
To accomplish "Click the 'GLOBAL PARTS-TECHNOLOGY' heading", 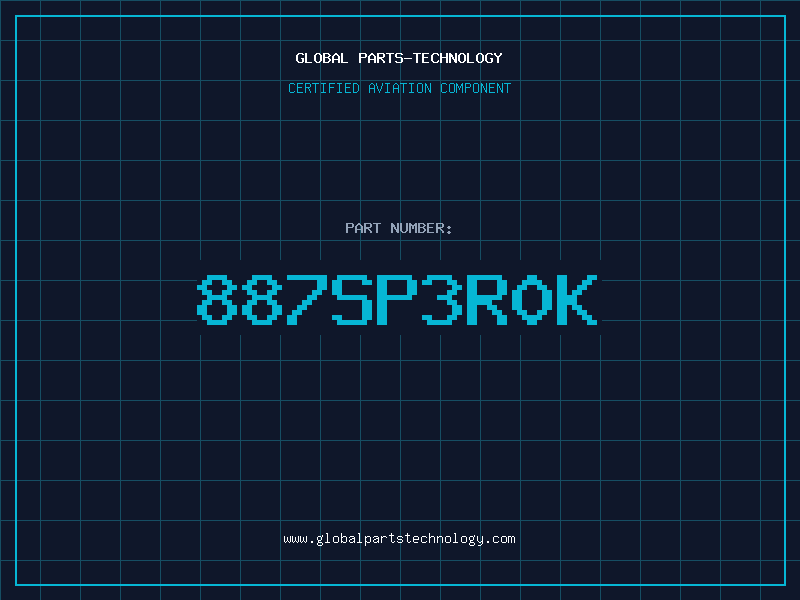I will tap(399, 58).
